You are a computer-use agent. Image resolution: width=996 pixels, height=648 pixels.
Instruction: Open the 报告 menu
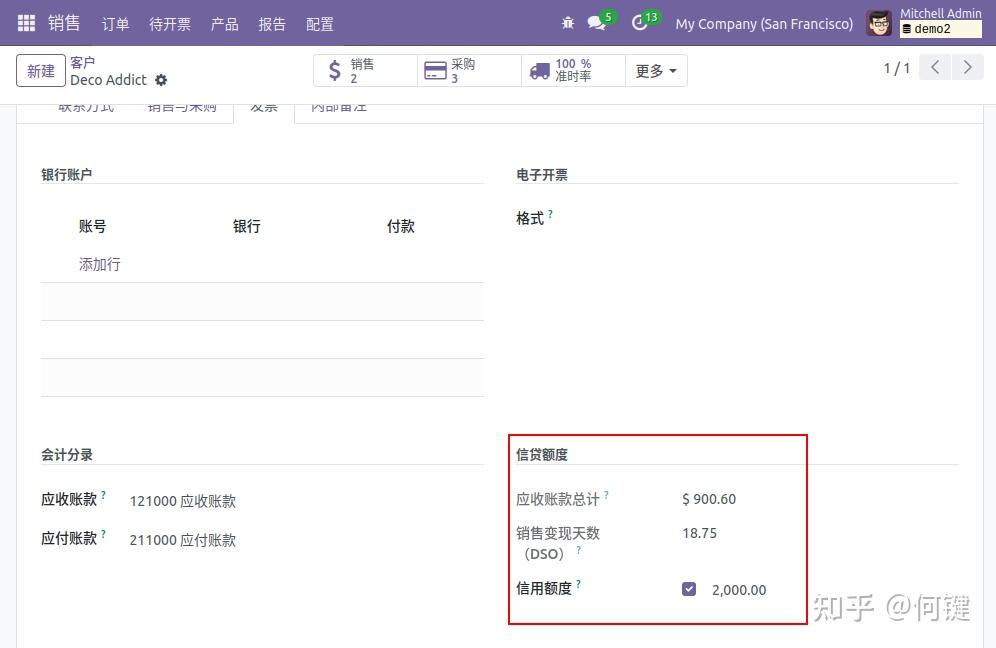tap(272, 24)
